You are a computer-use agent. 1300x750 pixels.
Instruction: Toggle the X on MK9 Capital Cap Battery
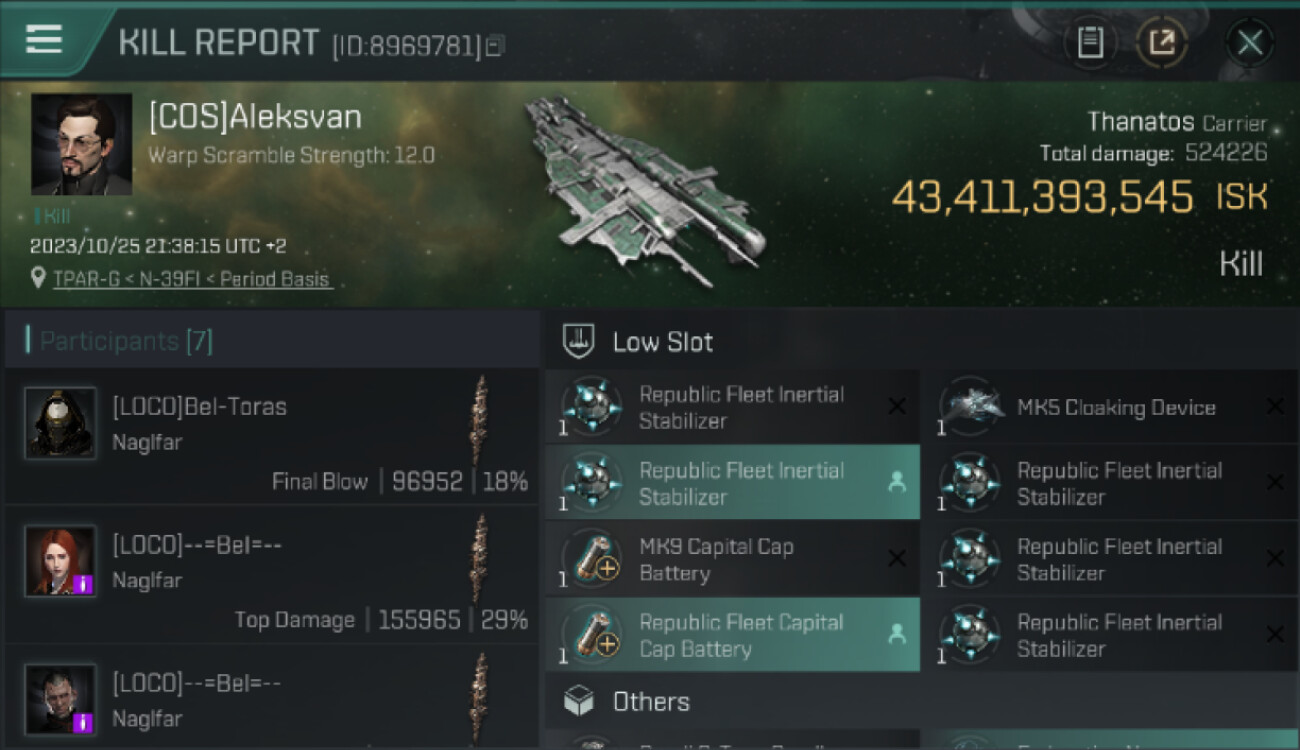(x=897, y=559)
